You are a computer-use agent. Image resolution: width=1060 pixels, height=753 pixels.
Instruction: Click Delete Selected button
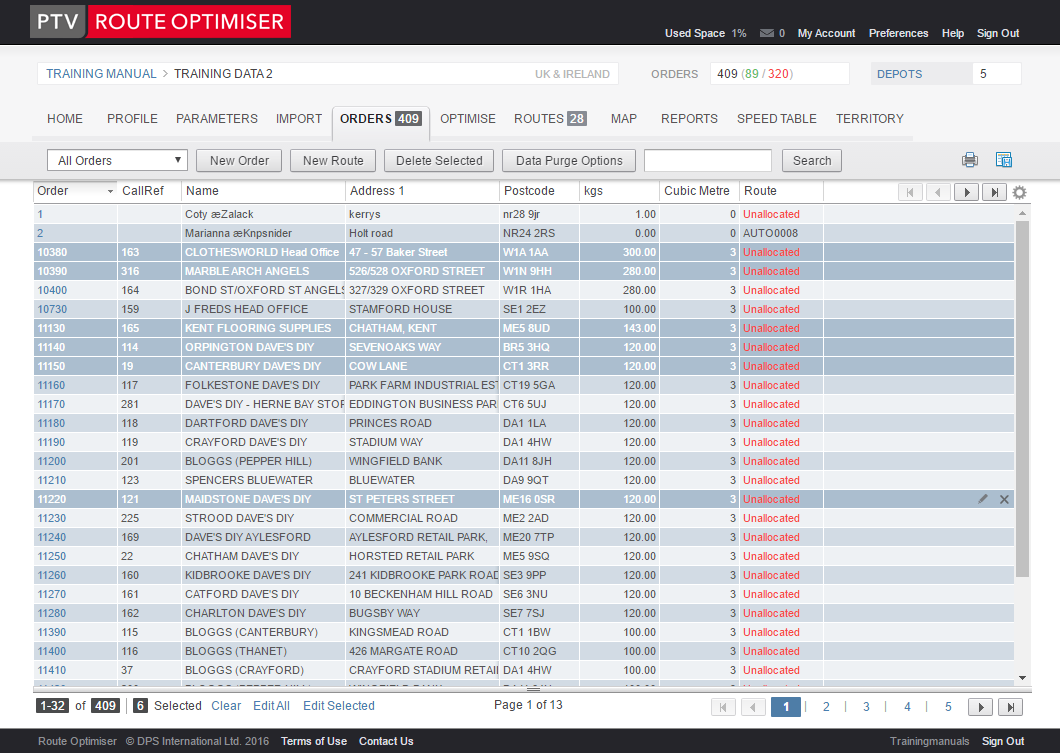point(439,161)
